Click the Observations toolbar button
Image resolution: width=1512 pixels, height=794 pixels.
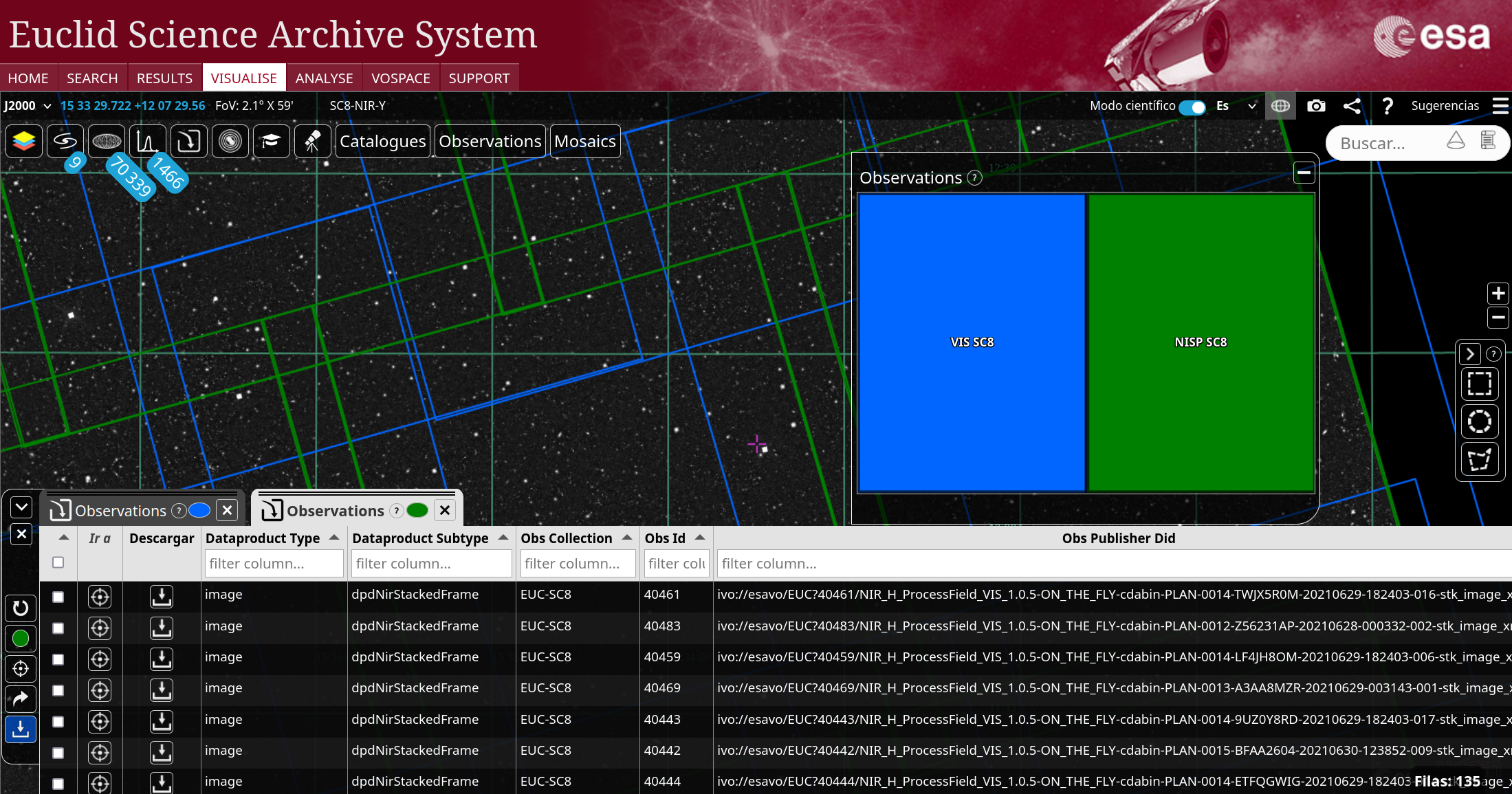tap(490, 142)
